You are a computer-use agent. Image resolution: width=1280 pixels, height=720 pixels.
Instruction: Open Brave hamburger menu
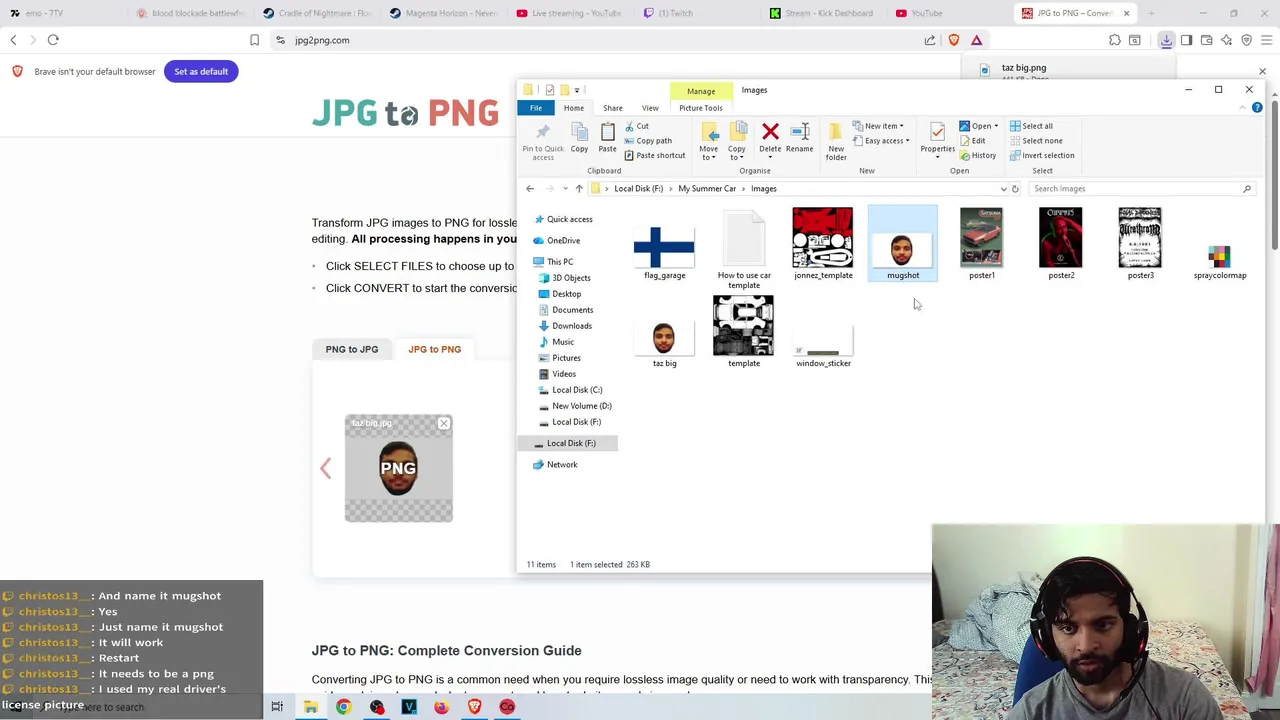pyautogui.click(x=1267, y=40)
